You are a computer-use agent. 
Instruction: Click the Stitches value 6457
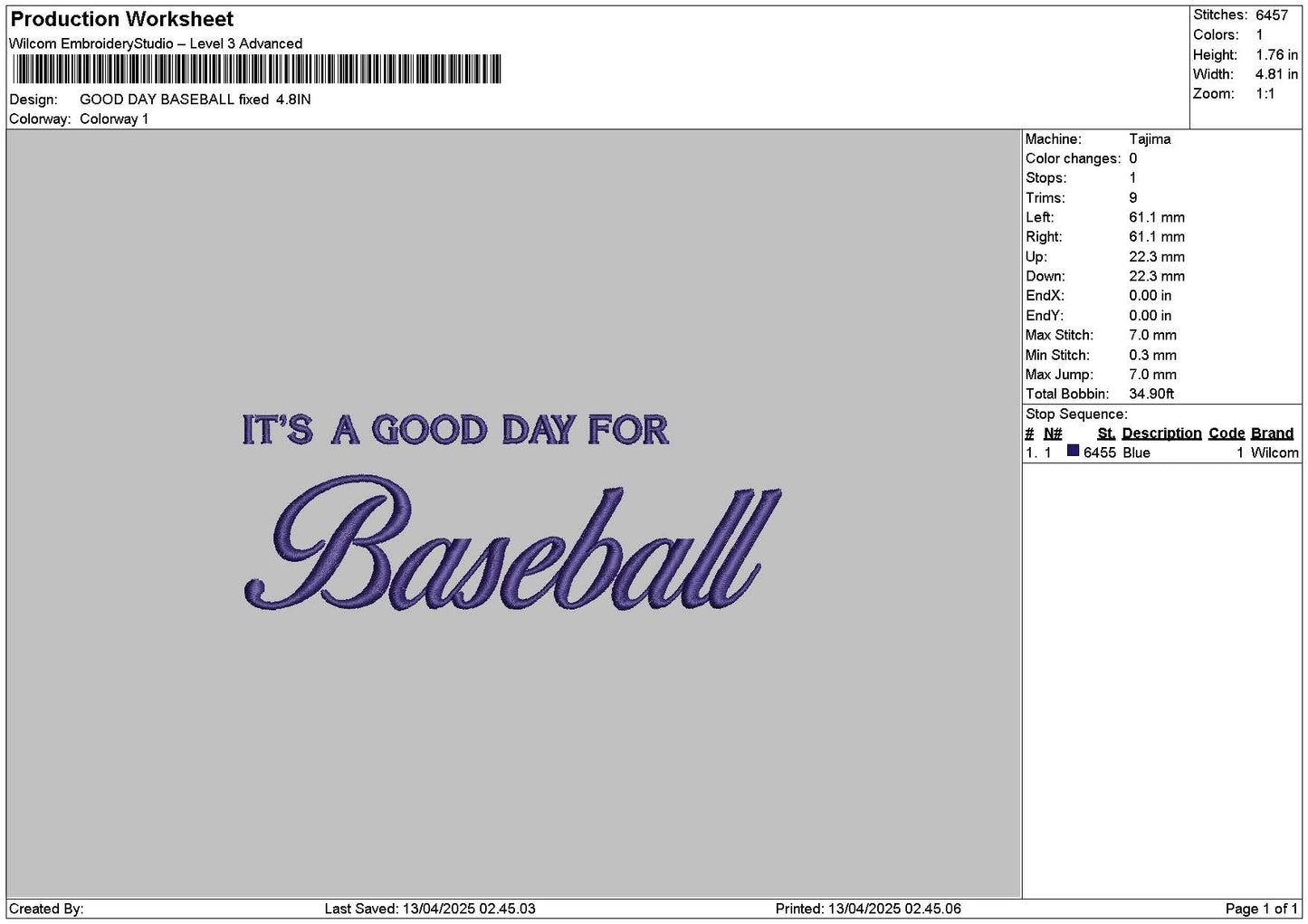pyautogui.click(x=1271, y=15)
